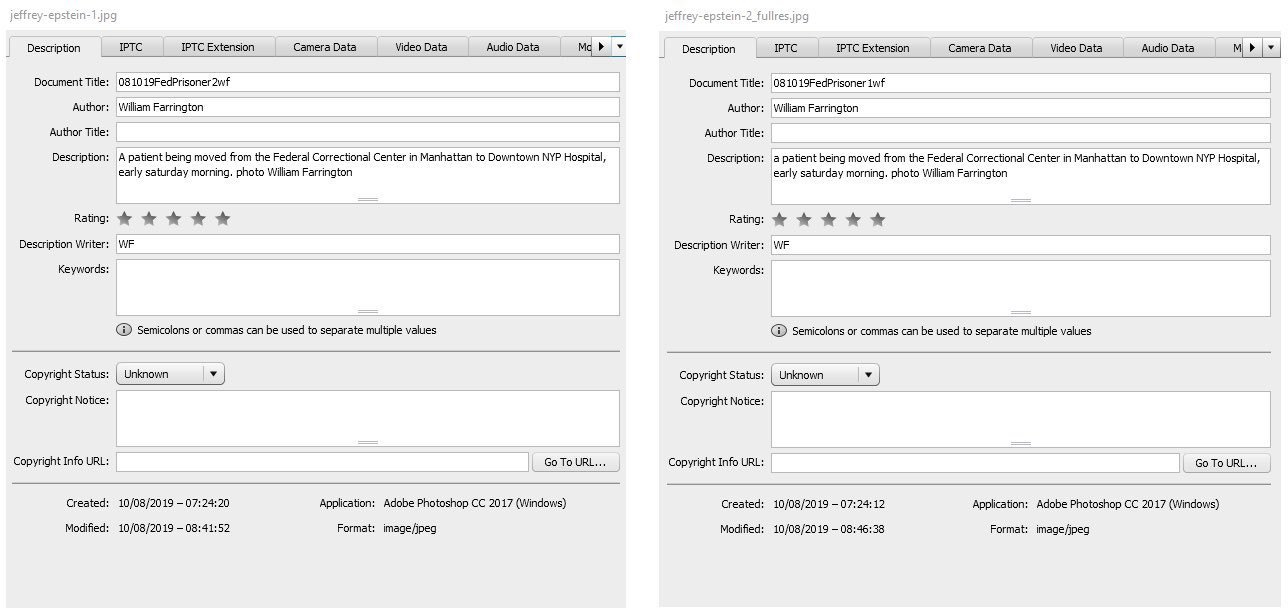The image size is (1288, 608).
Task: Open tab list dropdown in right panel
Action: [1272, 47]
